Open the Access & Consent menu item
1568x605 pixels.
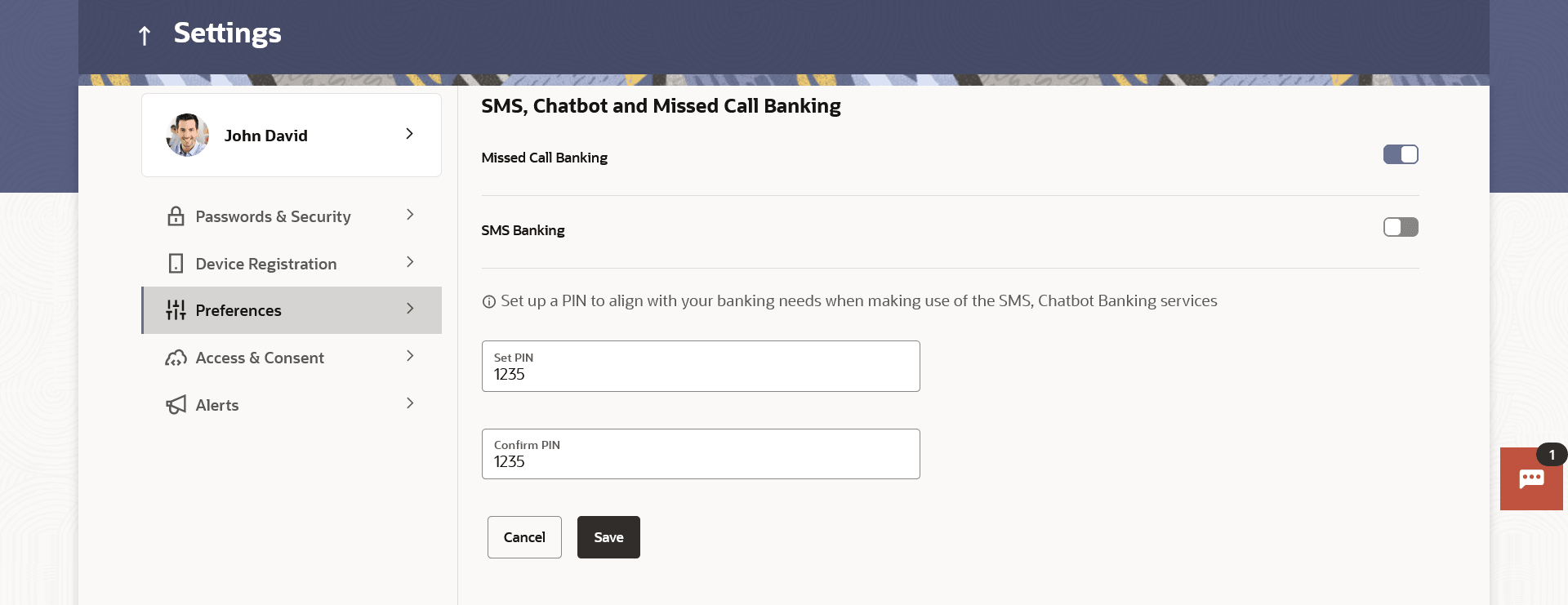pyautogui.click(x=260, y=358)
